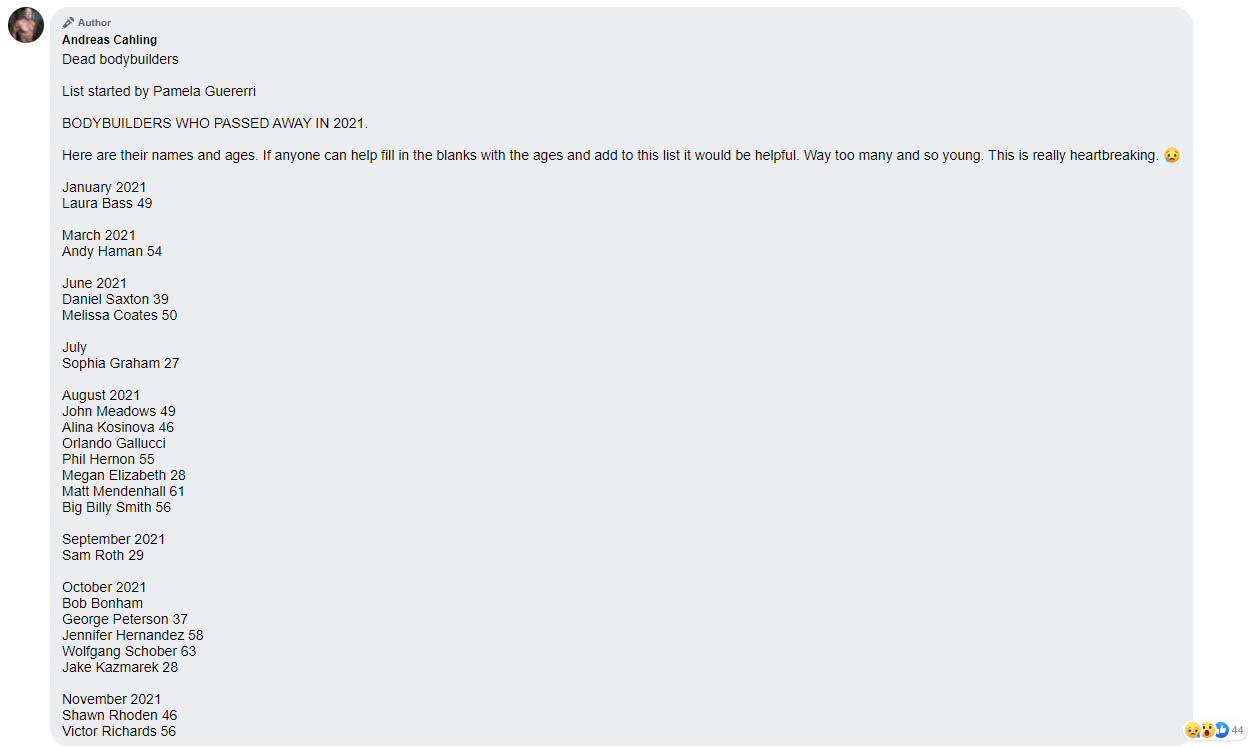This screenshot has width=1248, height=748.
Task: Click the 'Melissa Coates 50' entry
Action: point(119,315)
